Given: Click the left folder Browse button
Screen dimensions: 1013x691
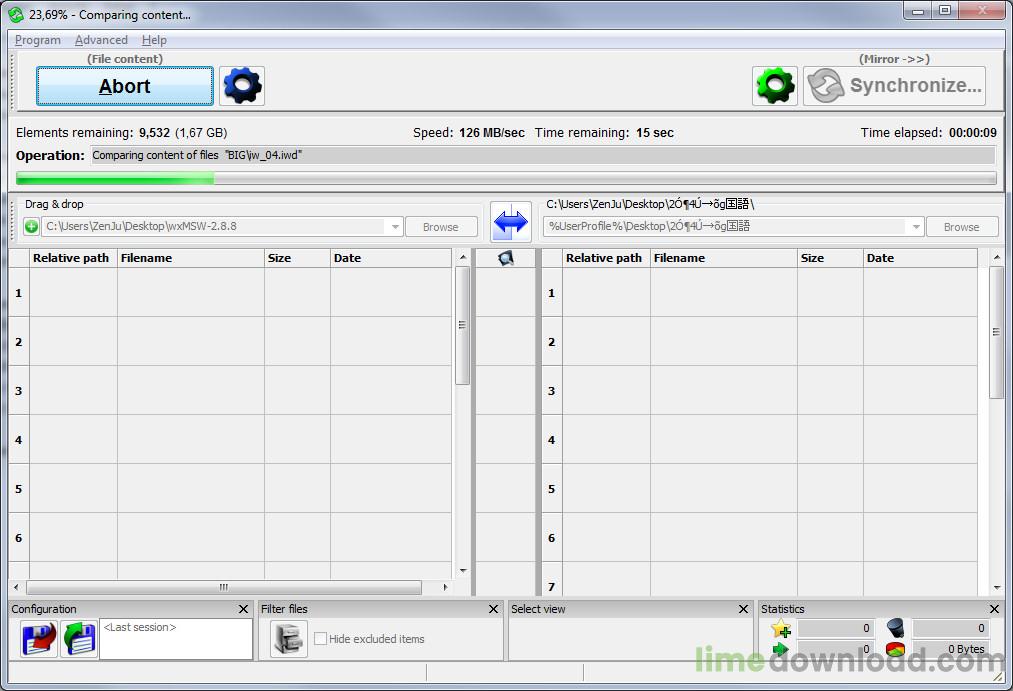Looking at the screenshot, I should tap(440, 227).
